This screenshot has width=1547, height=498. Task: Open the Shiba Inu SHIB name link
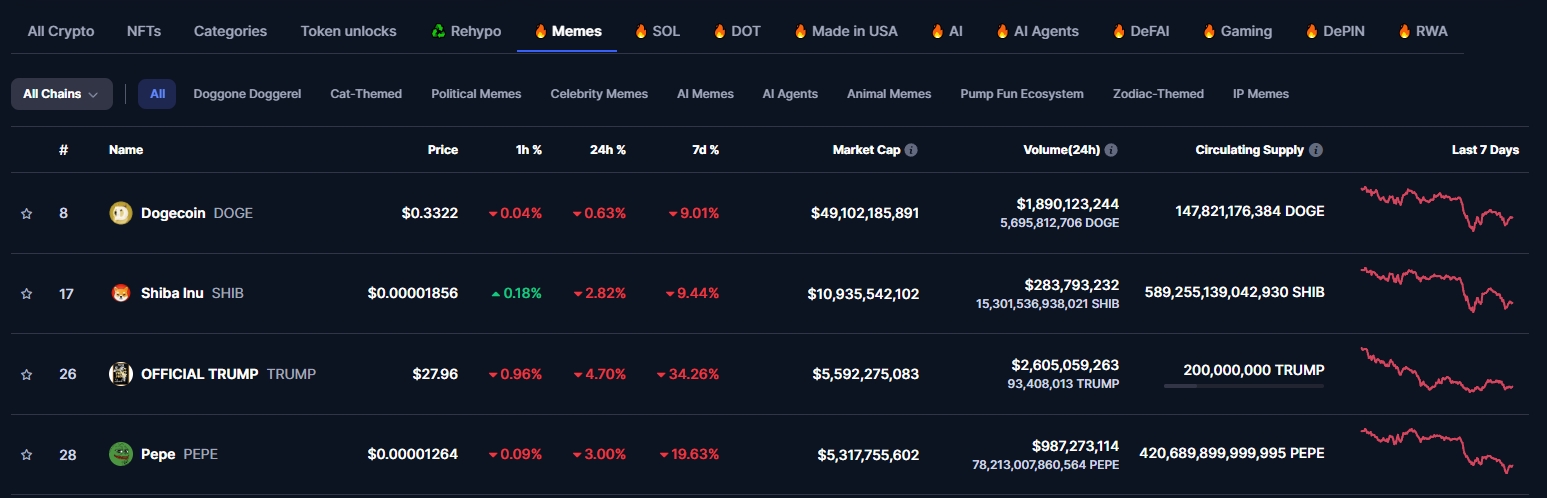coord(192,293)
